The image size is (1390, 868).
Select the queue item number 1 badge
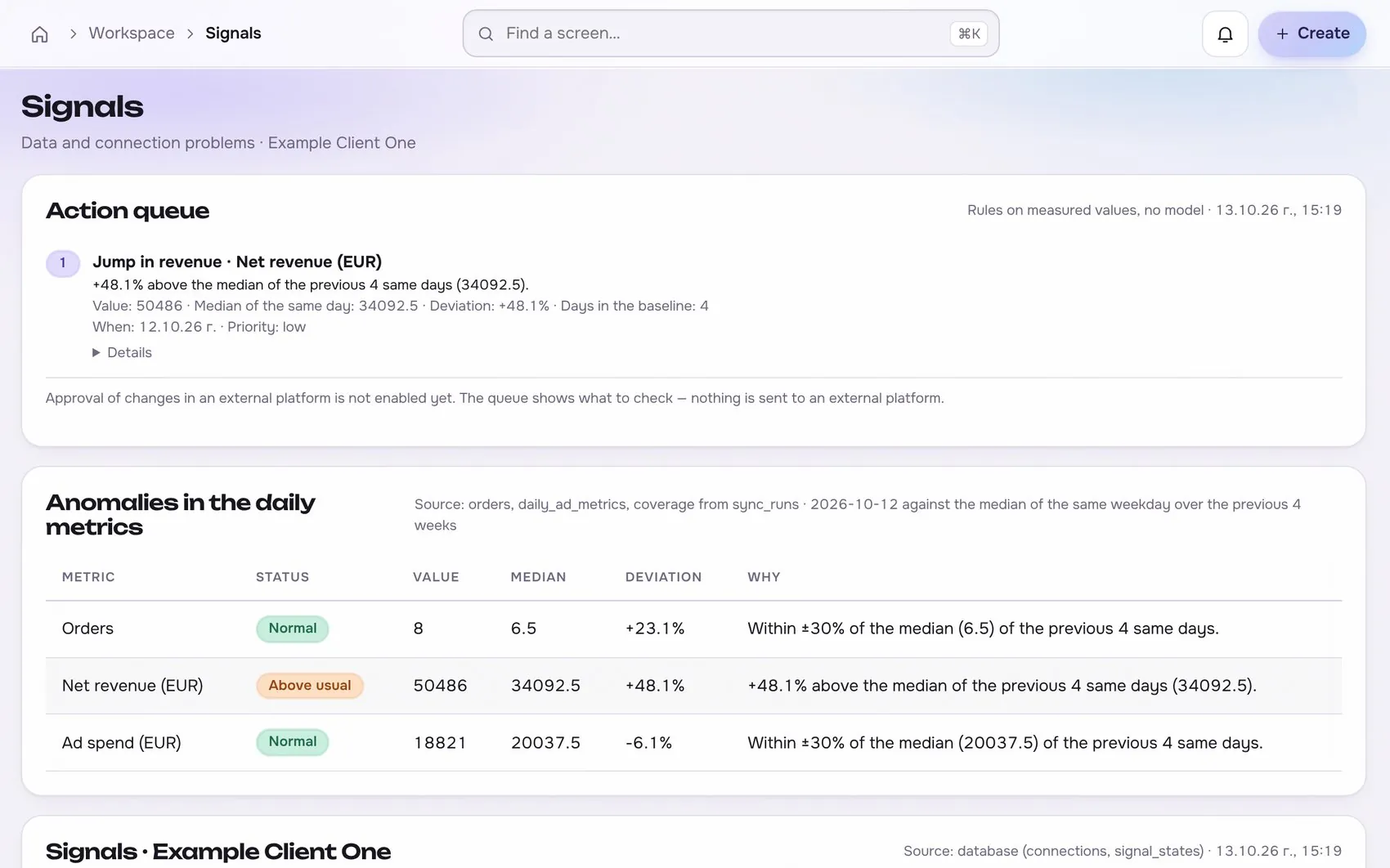pyautogui.click(x=62, y=263)
